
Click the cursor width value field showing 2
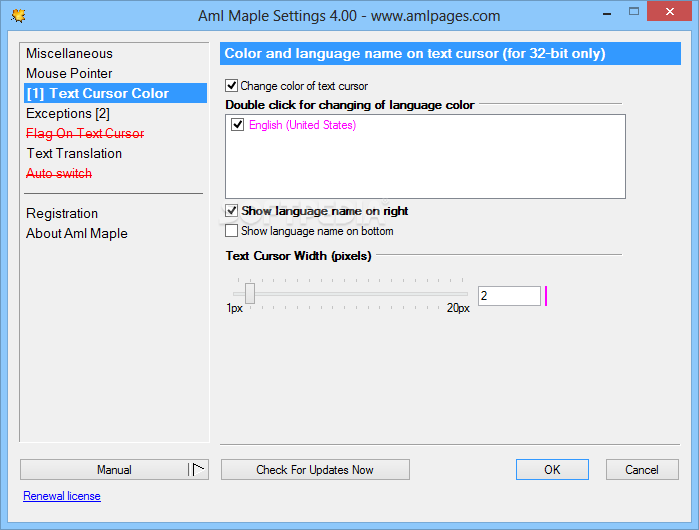pos(510,296)
